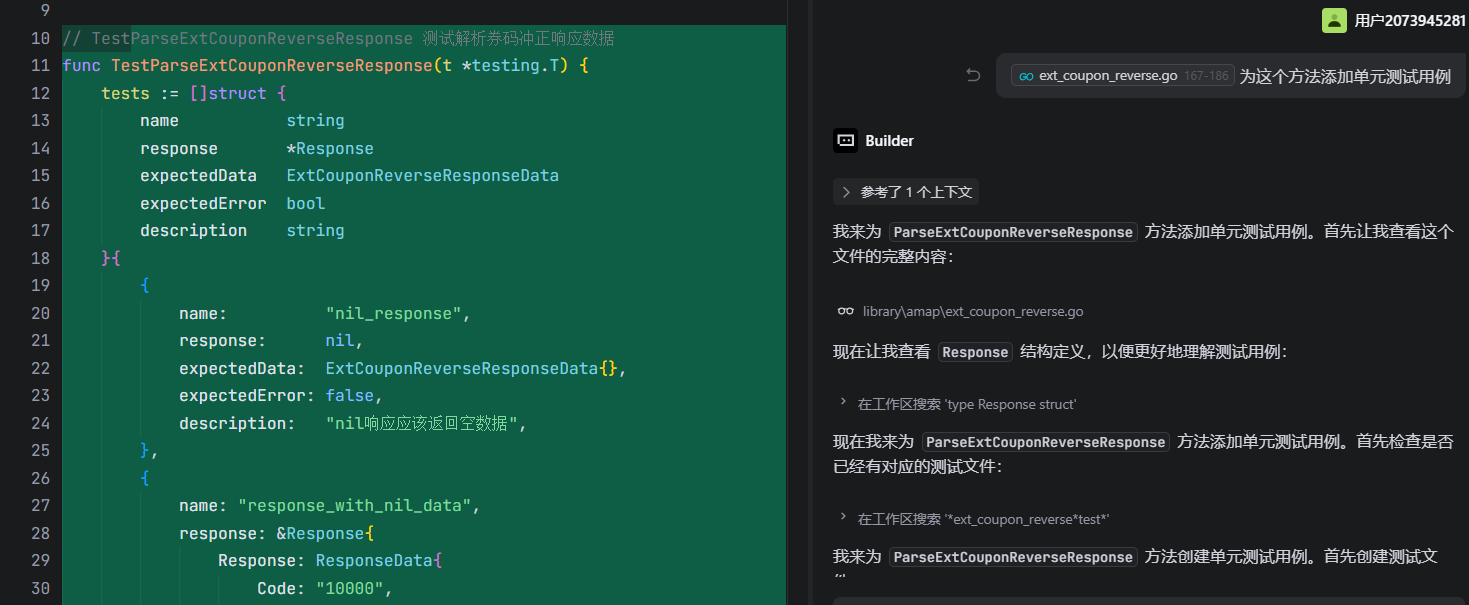Click the link icon in the ext_coupon_reverse.go chip
The width and height of the screenshot is (1469, 605).
1026,76
